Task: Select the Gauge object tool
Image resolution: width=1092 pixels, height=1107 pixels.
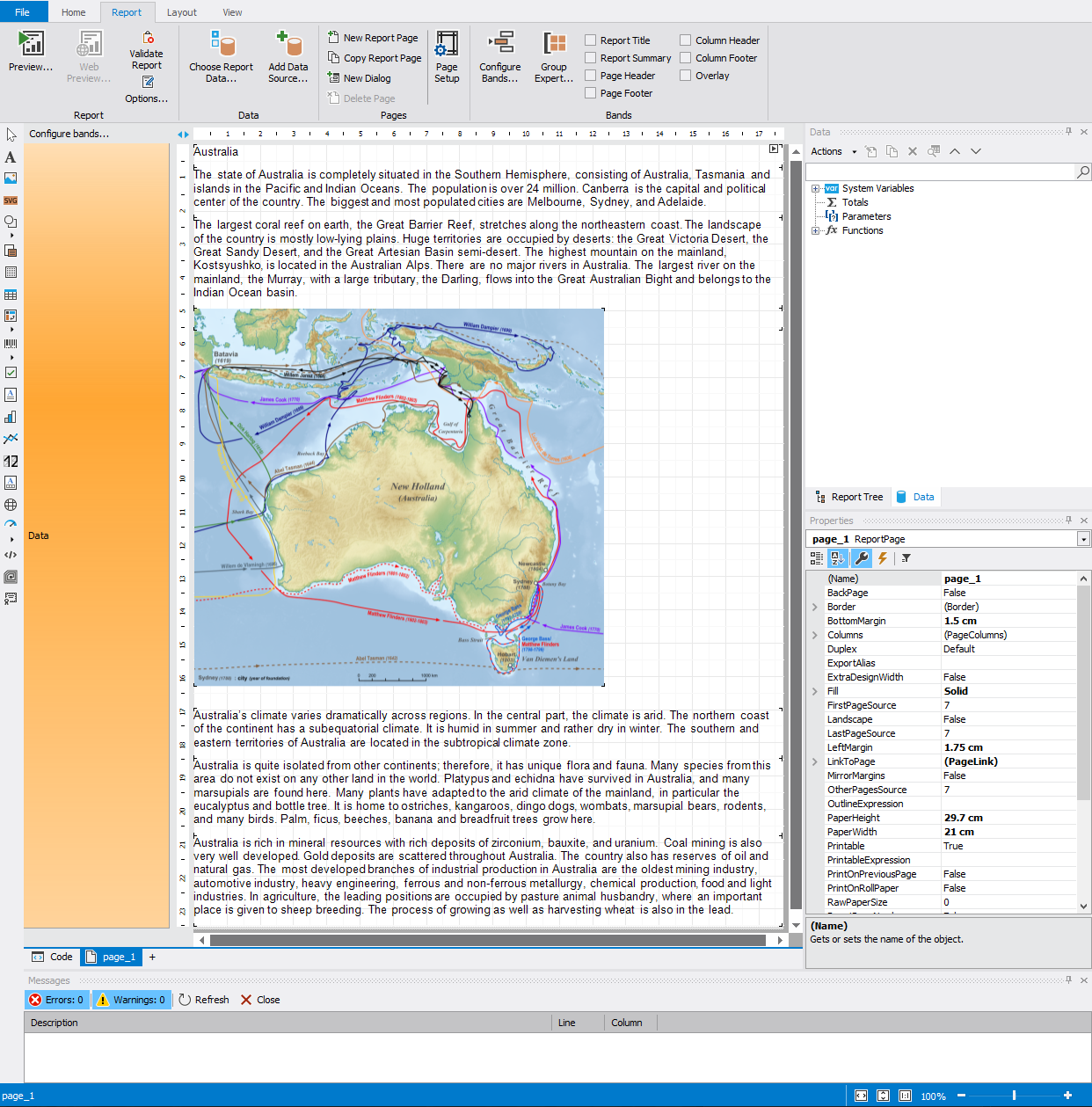Action: pos(11,525)
